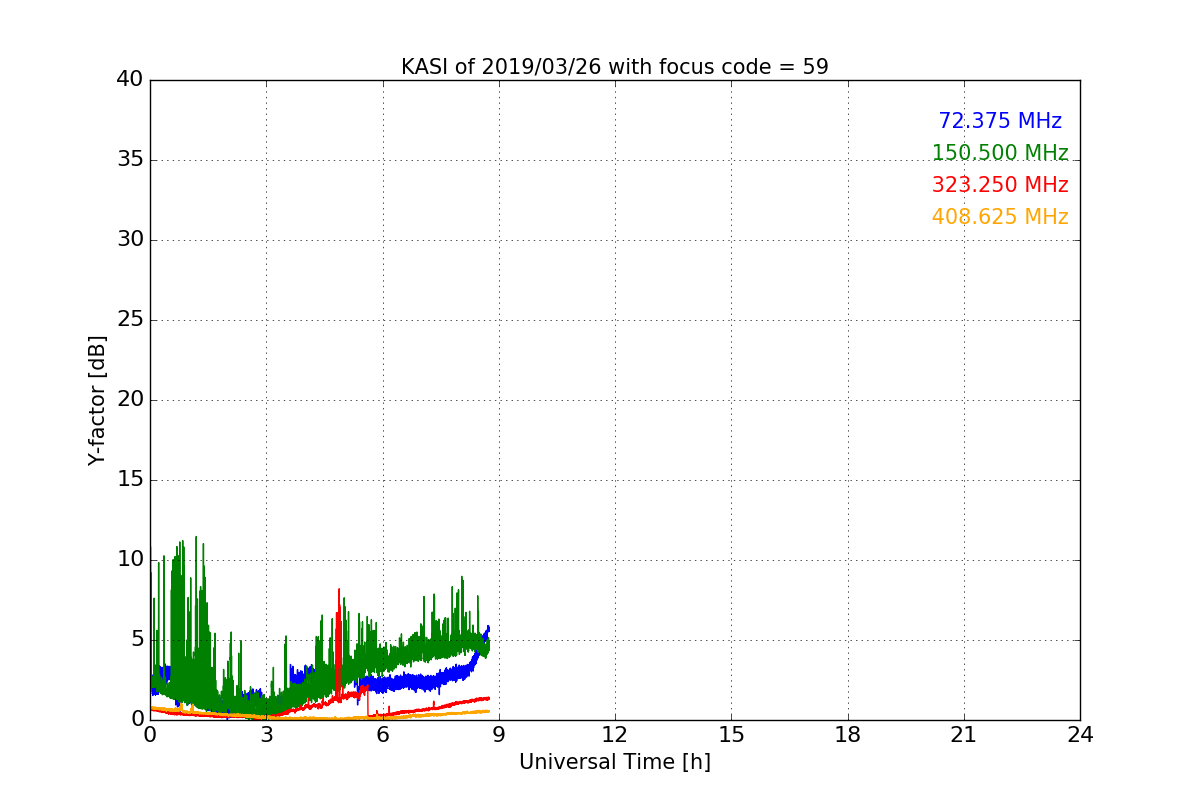Click the x-axis tick label 6

(382, 735)
